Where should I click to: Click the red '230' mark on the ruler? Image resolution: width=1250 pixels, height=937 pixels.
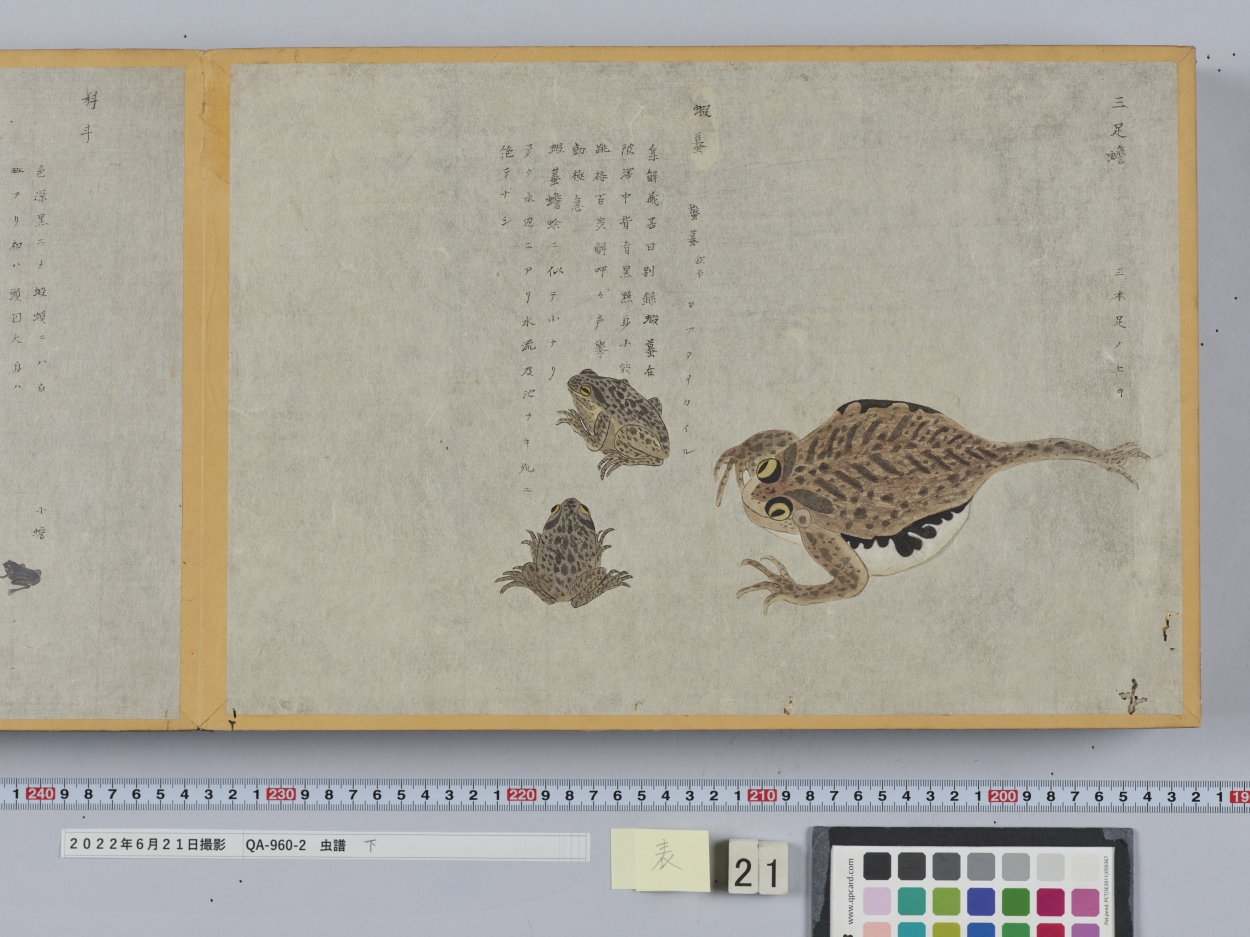[x=281, y=794]
